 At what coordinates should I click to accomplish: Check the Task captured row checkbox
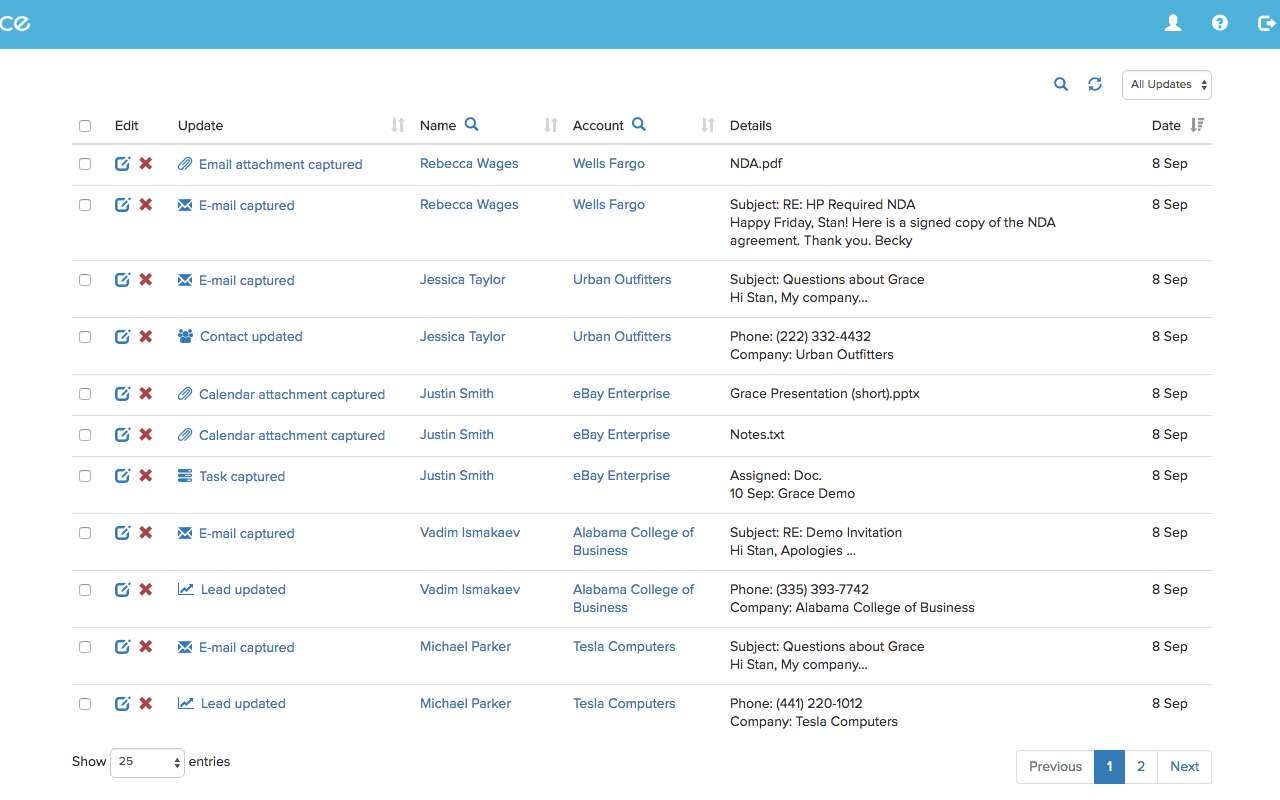pos(85,476)
